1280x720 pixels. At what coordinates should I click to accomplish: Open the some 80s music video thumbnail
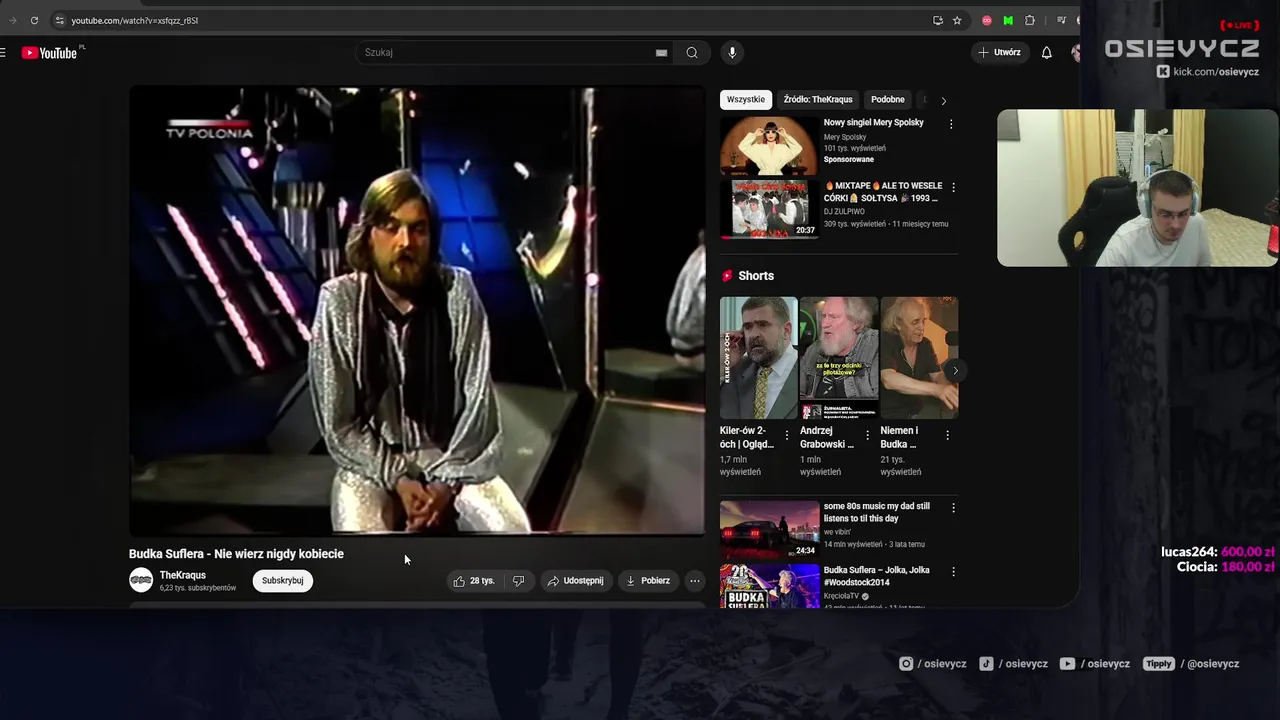pos(769,530)
